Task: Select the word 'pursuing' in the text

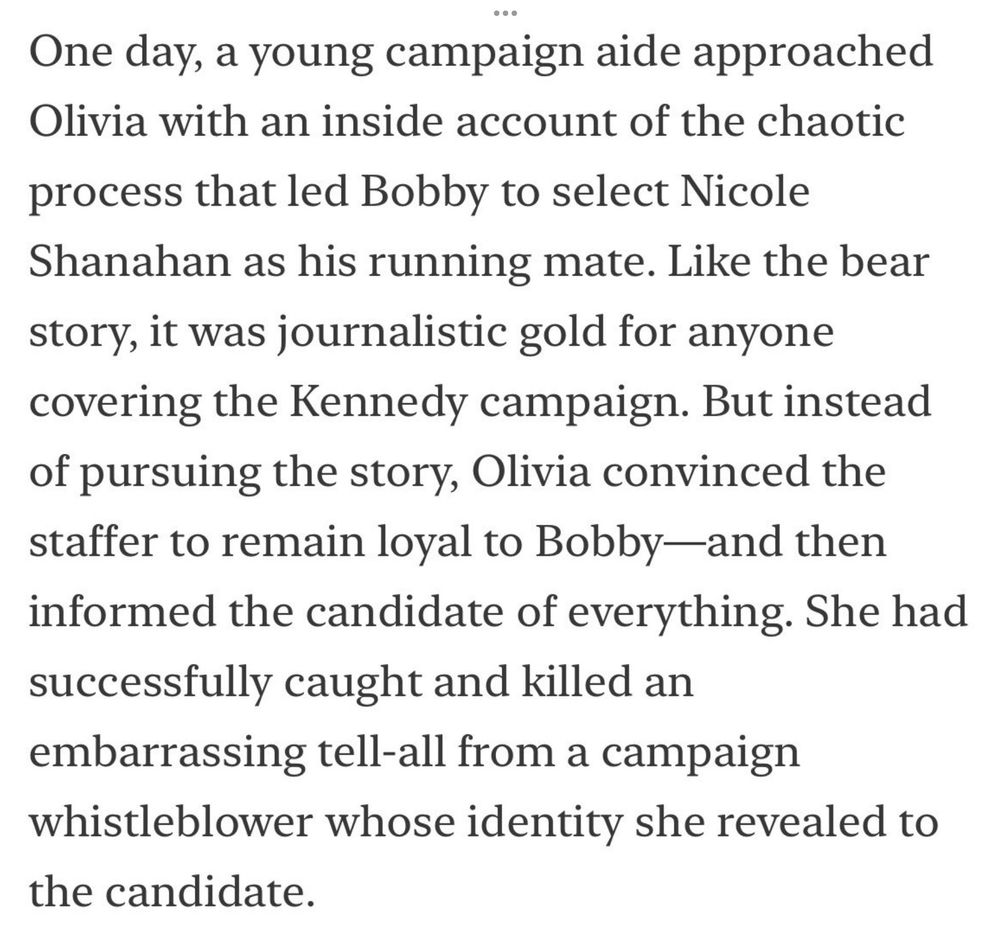Action: pos(170,474)
